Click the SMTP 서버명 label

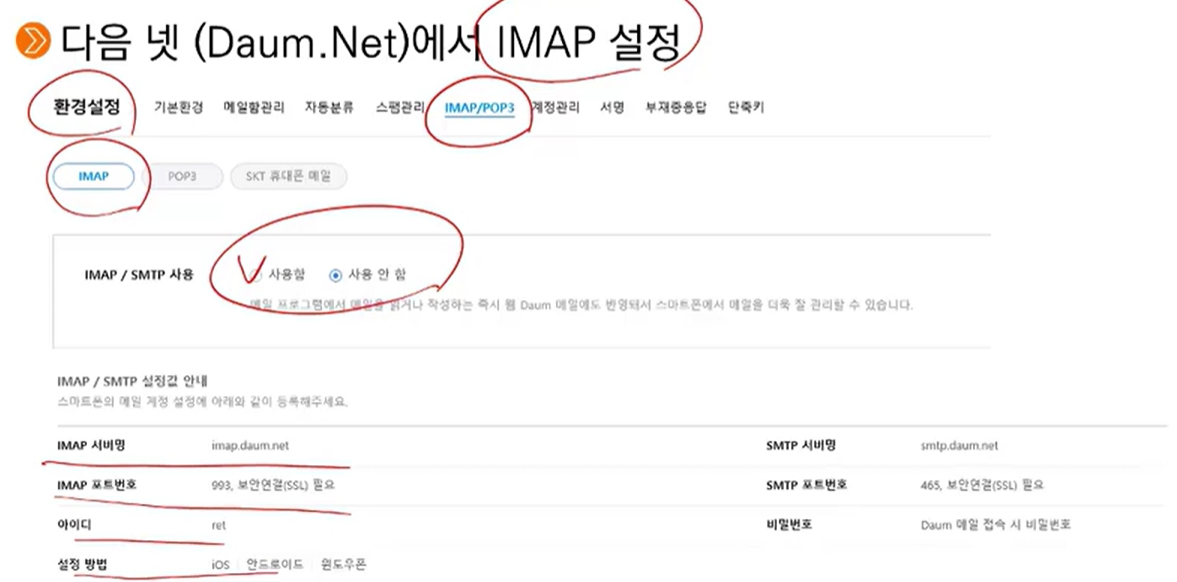pyautogui.click(x=801, y=445)
